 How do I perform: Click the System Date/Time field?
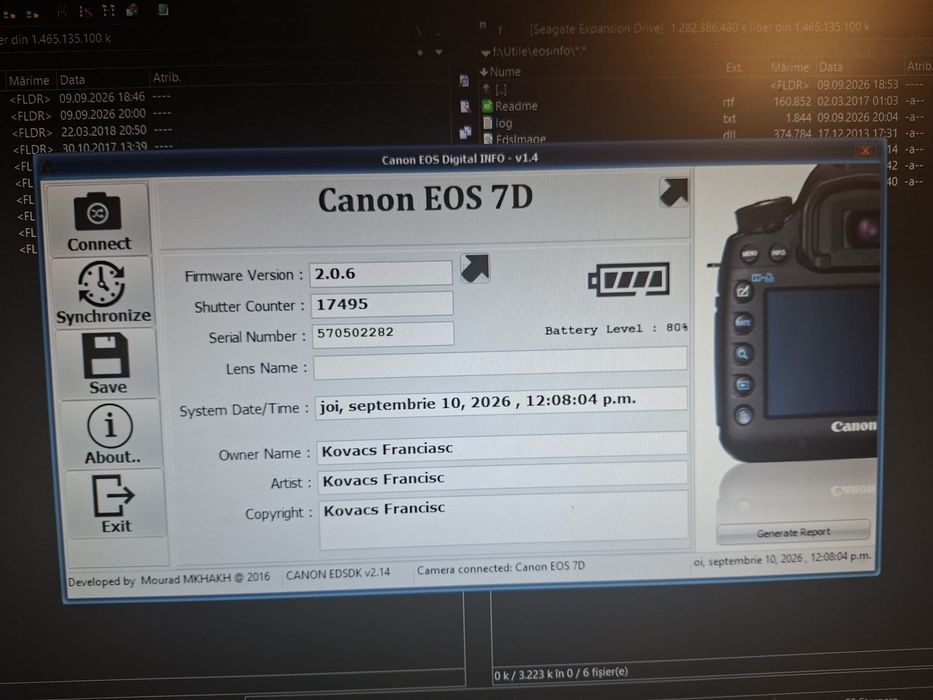pos(501,403)
